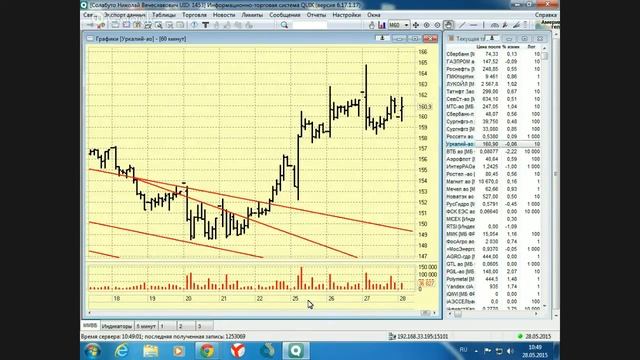Click the volume speaker tray icon
Image resolution: width=640 pixels, height=360 pixels.
(510, 351)
